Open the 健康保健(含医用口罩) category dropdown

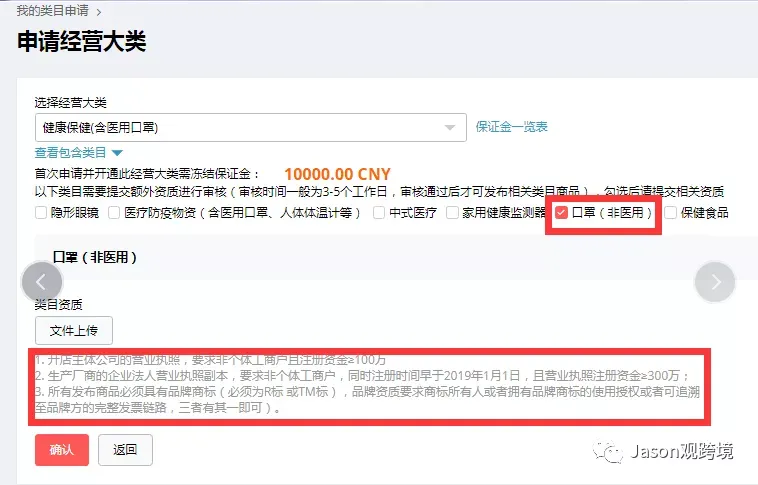click(250, 128)
